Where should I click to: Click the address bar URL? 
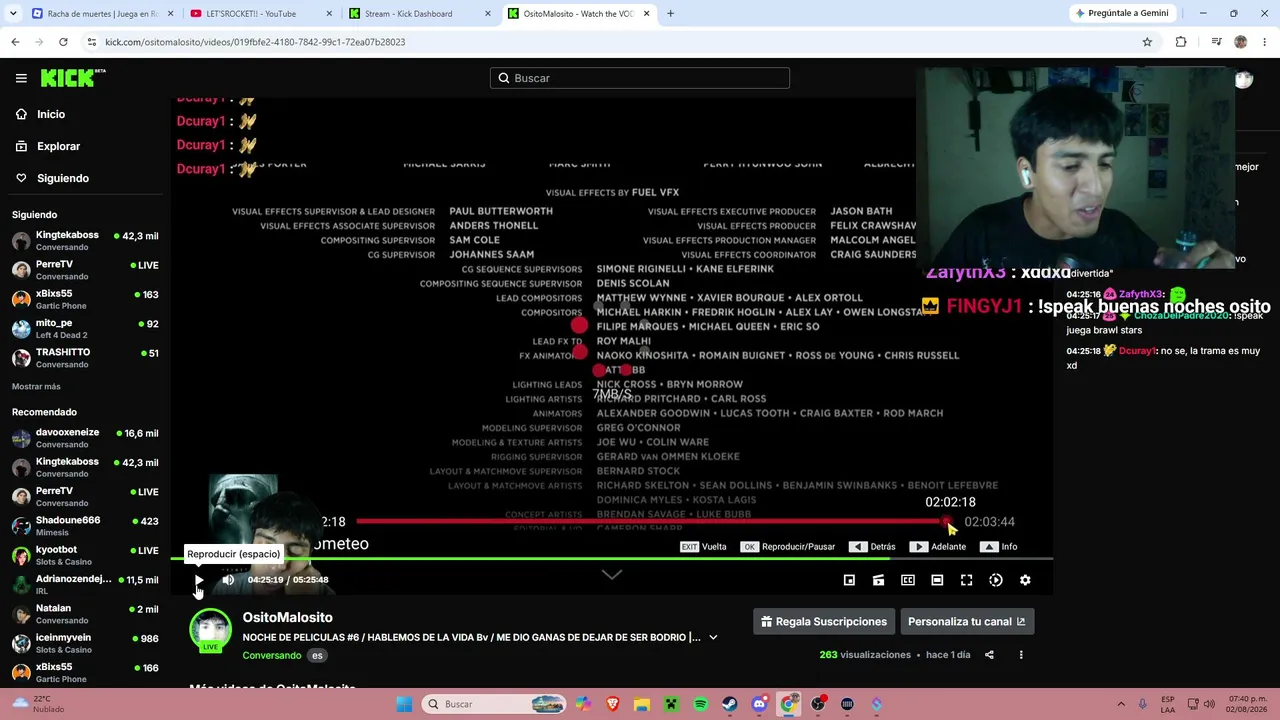(255, 42)
